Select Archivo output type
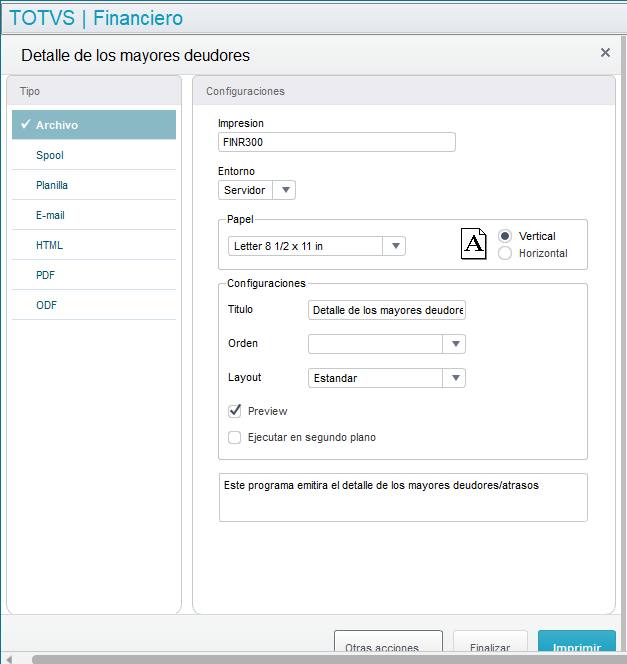This screenshot has height=664, width=627. pyautogui.click(x=94, y=125)
